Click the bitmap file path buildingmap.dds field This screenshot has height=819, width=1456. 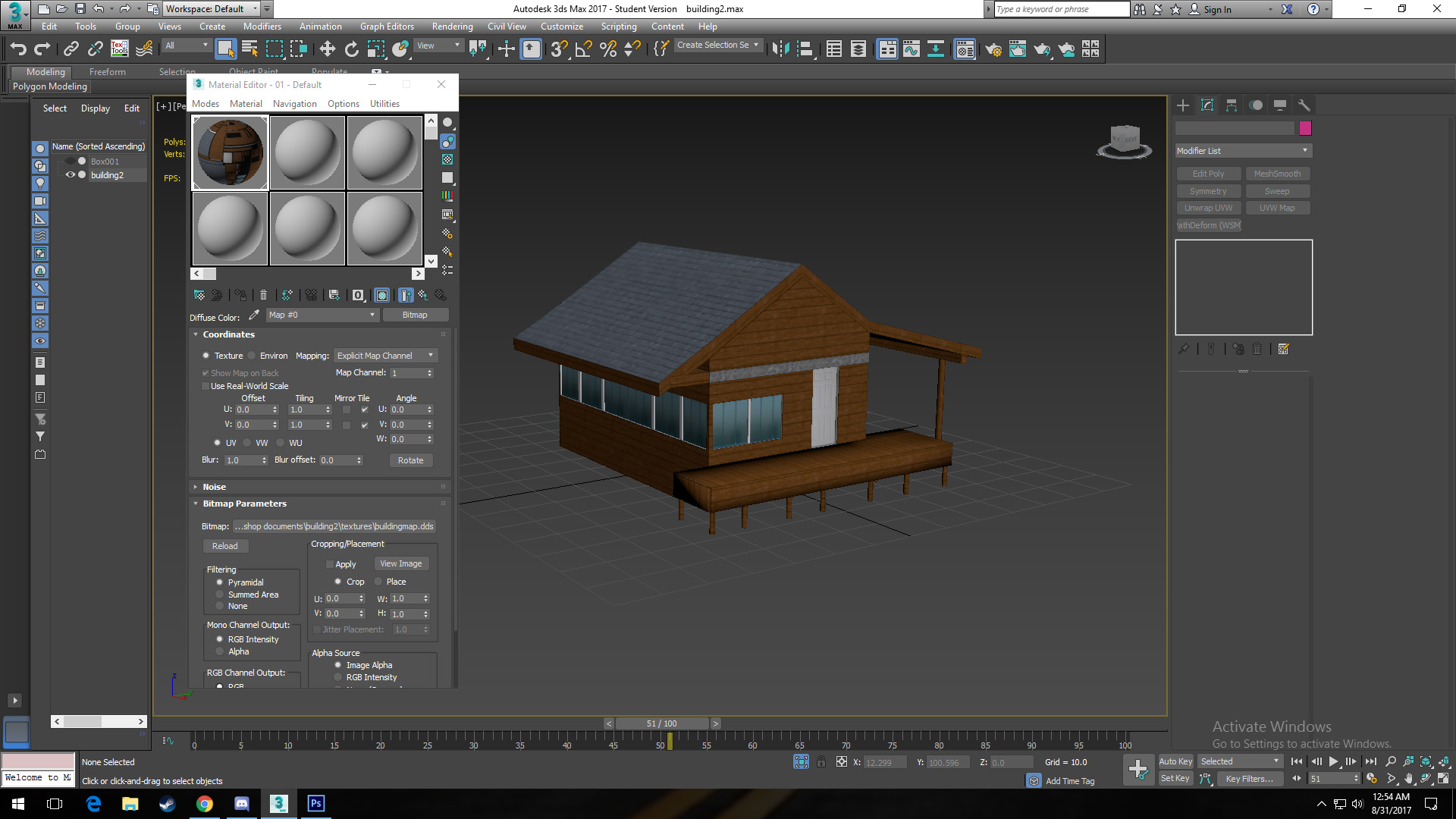(x=334, y=526)
